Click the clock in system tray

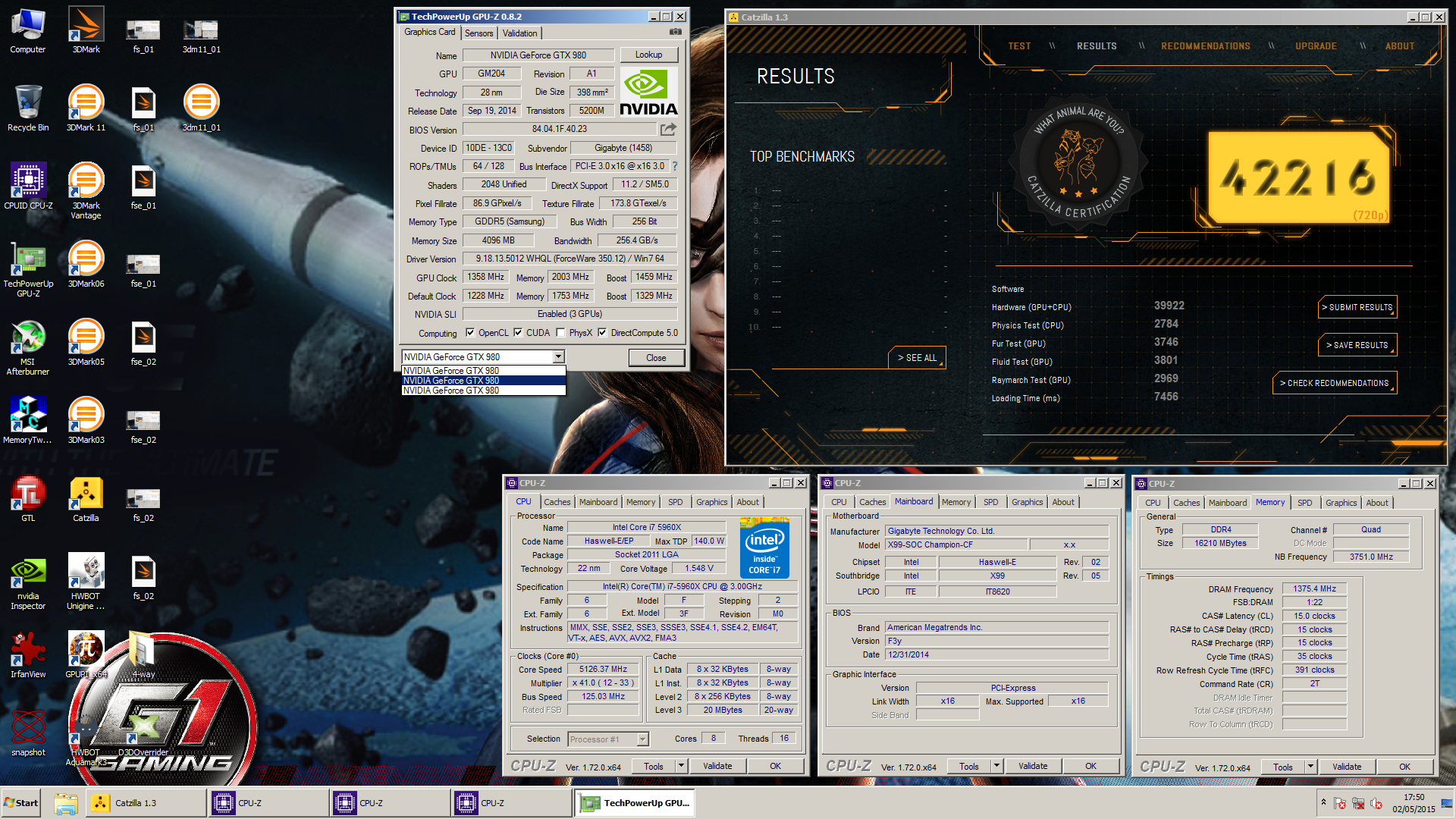click(x=1414, y=803)
